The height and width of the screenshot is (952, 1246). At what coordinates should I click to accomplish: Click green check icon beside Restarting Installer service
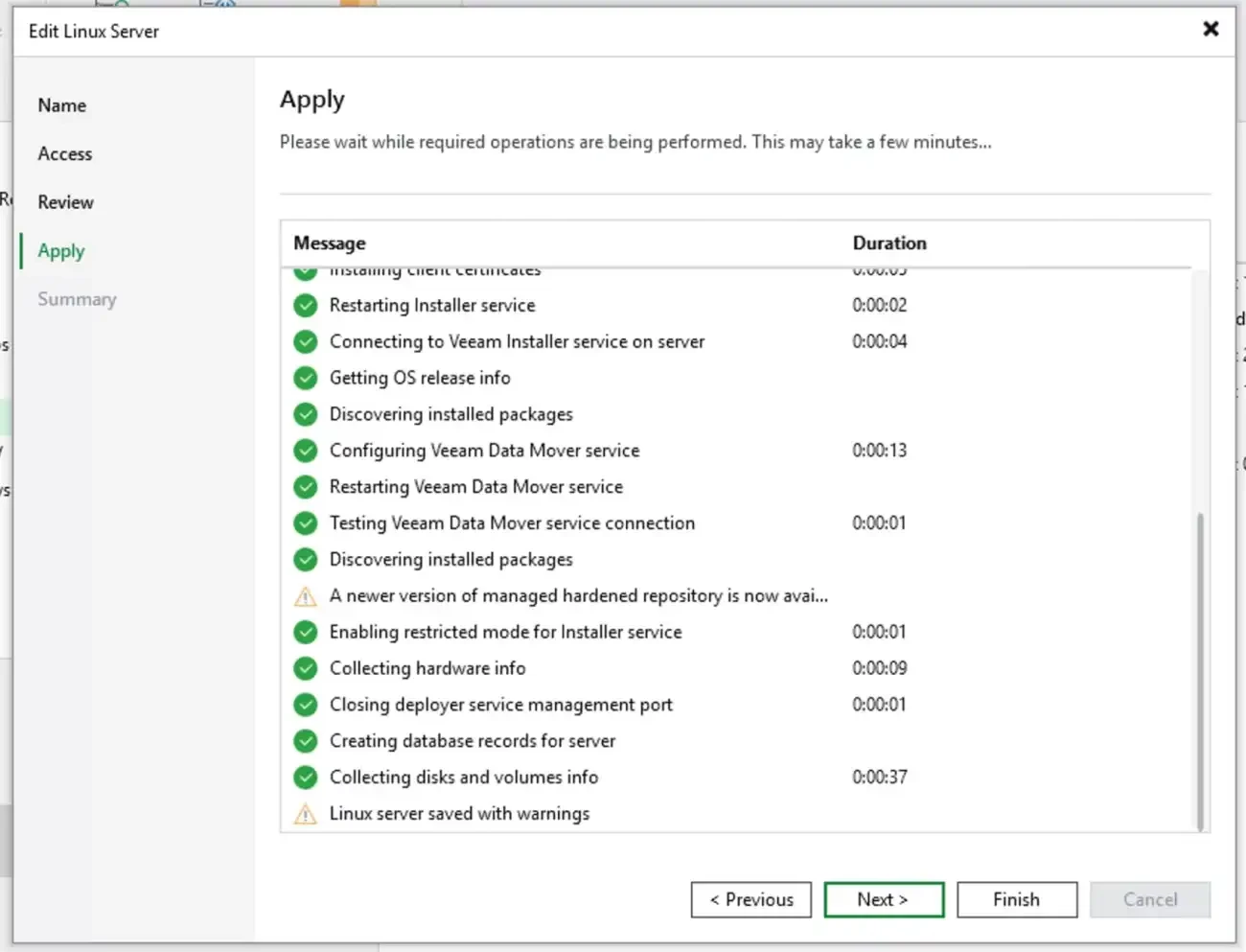coord(305,306)
